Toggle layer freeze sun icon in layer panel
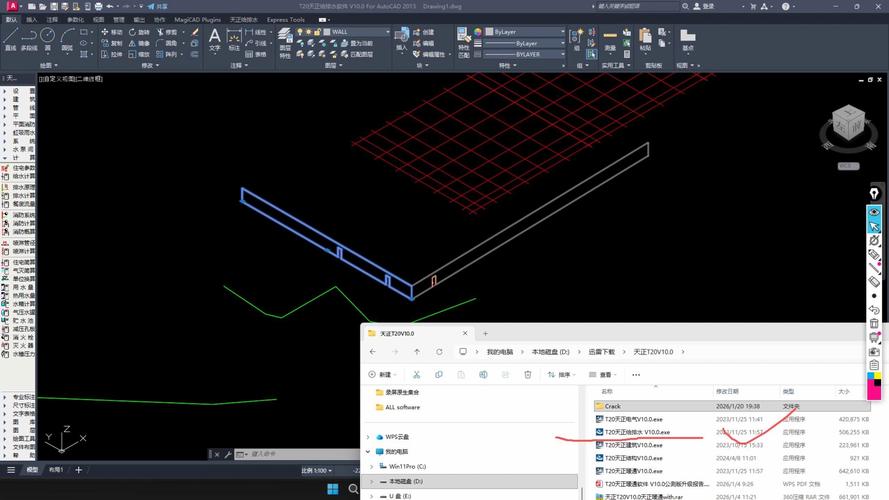The height and width of the screenshot is (500, 889). click(308, 32)
